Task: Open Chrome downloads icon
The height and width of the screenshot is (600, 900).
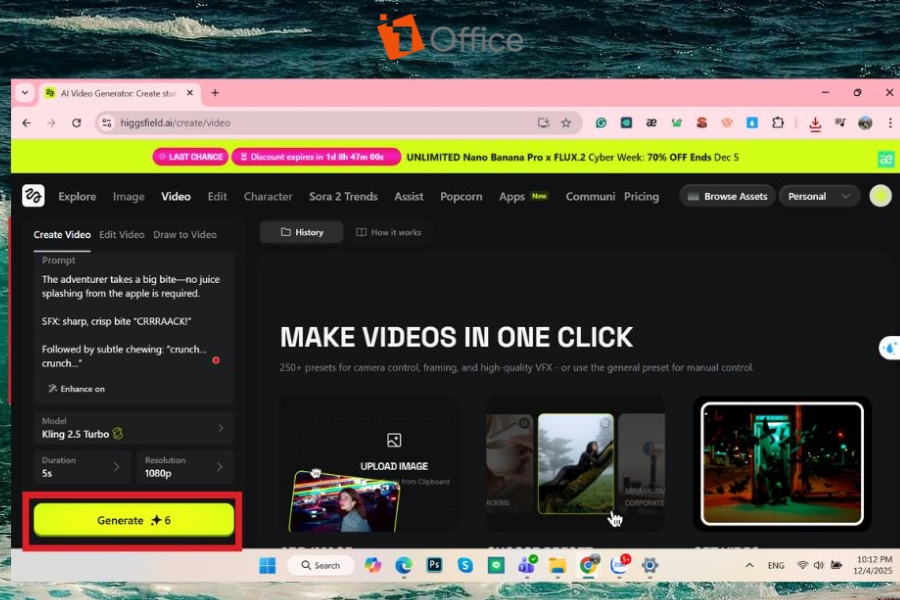Action: [815, 123]
